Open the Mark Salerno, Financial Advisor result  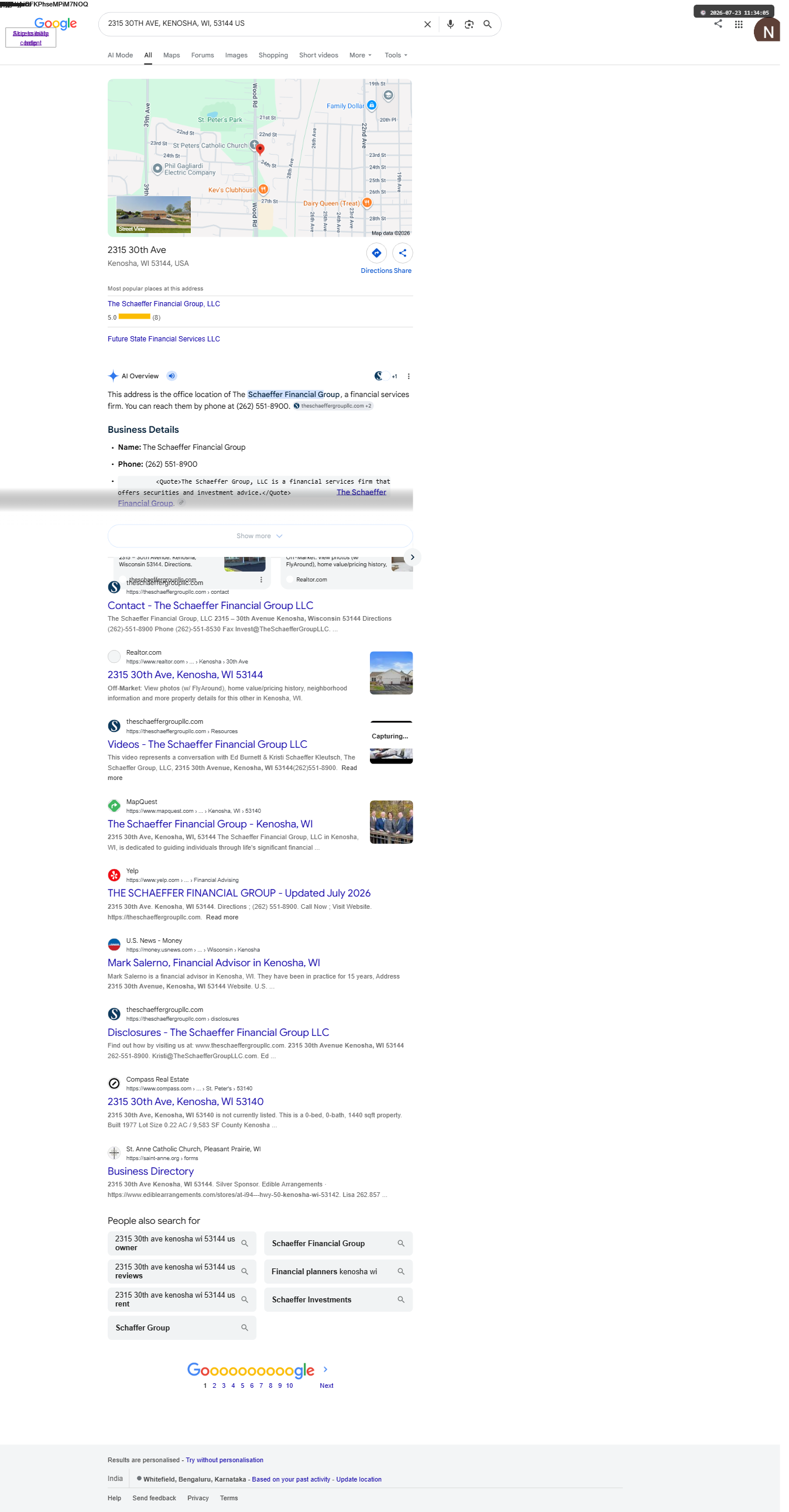coord(214,963)
